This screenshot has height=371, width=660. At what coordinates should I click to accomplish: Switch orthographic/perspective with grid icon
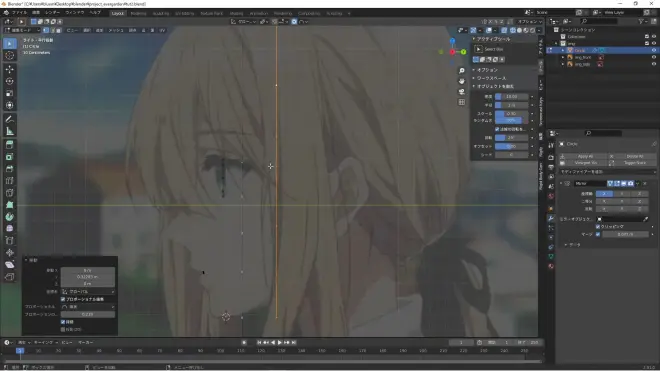462,102
